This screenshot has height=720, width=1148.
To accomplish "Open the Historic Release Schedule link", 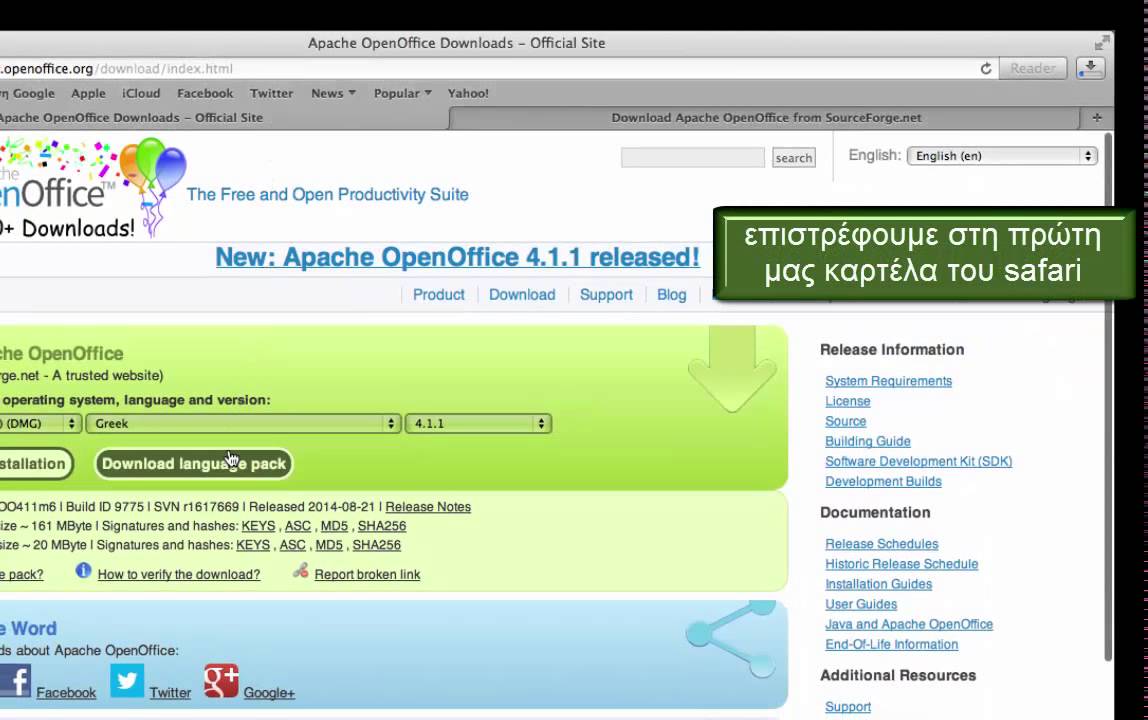I will coord(901,564).
